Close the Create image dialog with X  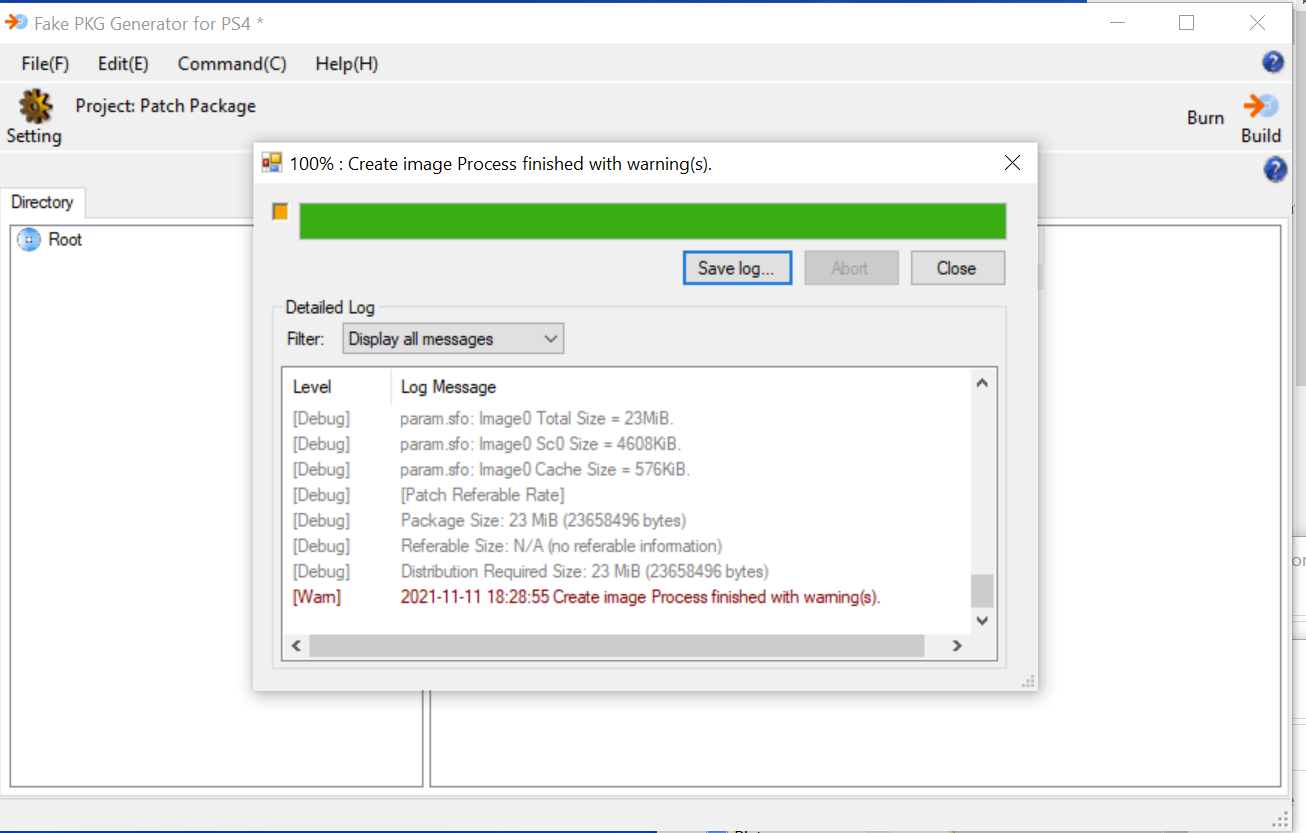pyautogui.click(x=1012, y=163)
